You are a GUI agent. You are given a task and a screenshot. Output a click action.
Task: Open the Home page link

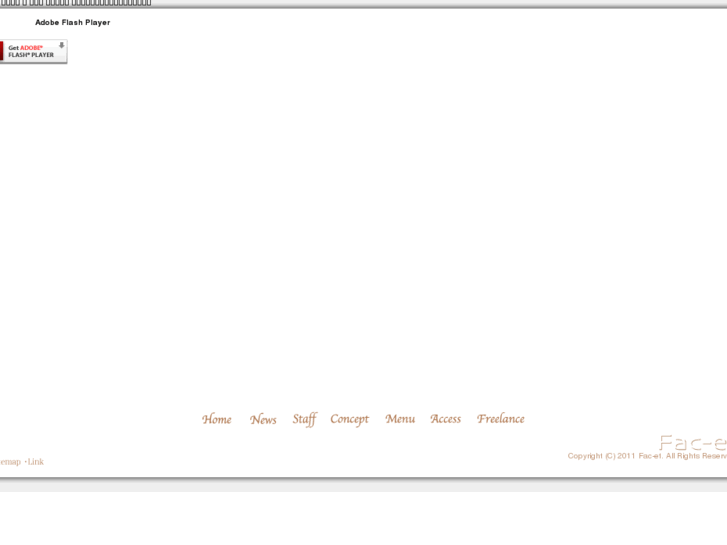click(x=217, y=419)
